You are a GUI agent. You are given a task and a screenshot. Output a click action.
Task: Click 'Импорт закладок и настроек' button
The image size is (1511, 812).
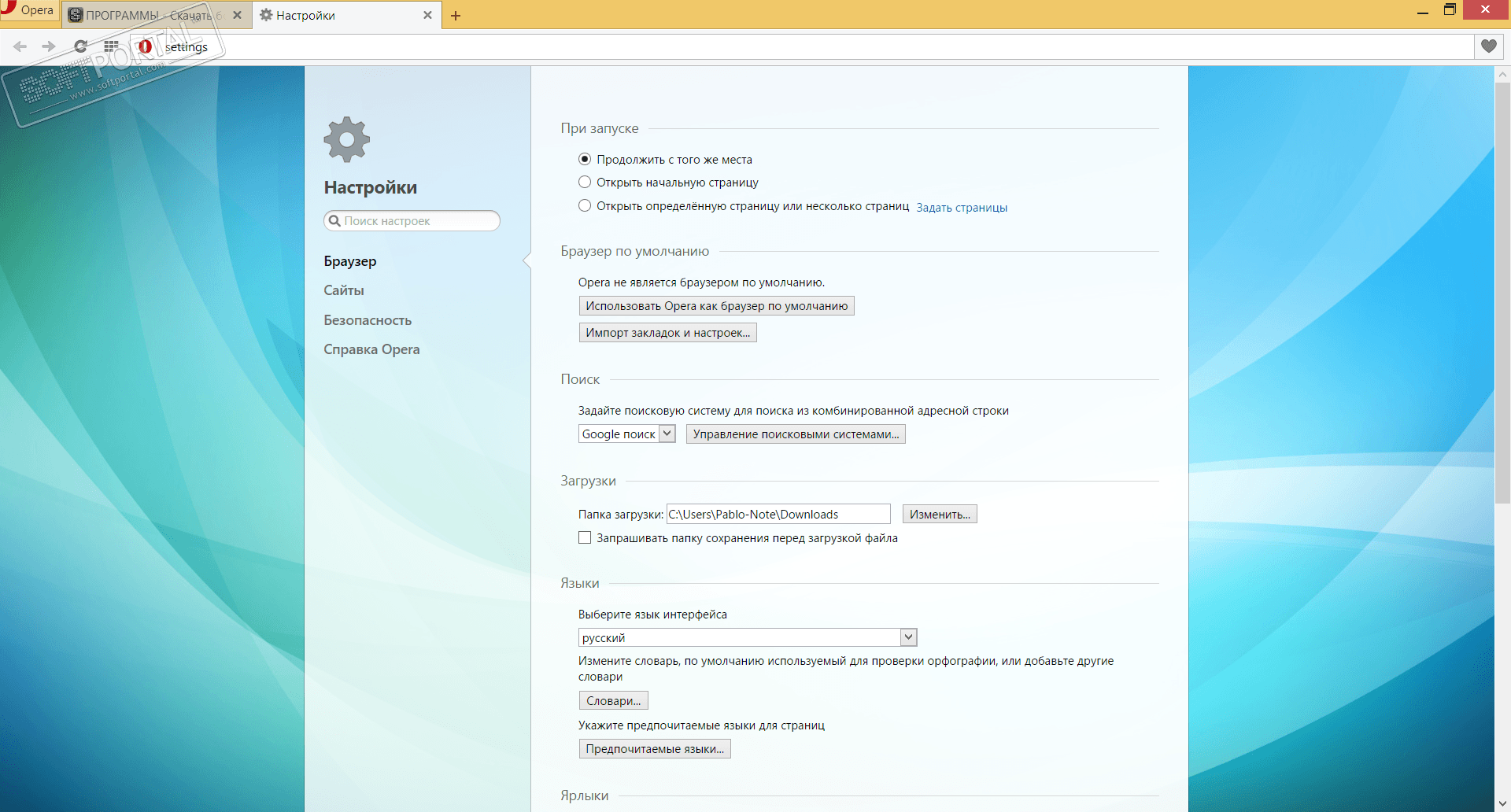pyautogui.click(x=668, y=333)
